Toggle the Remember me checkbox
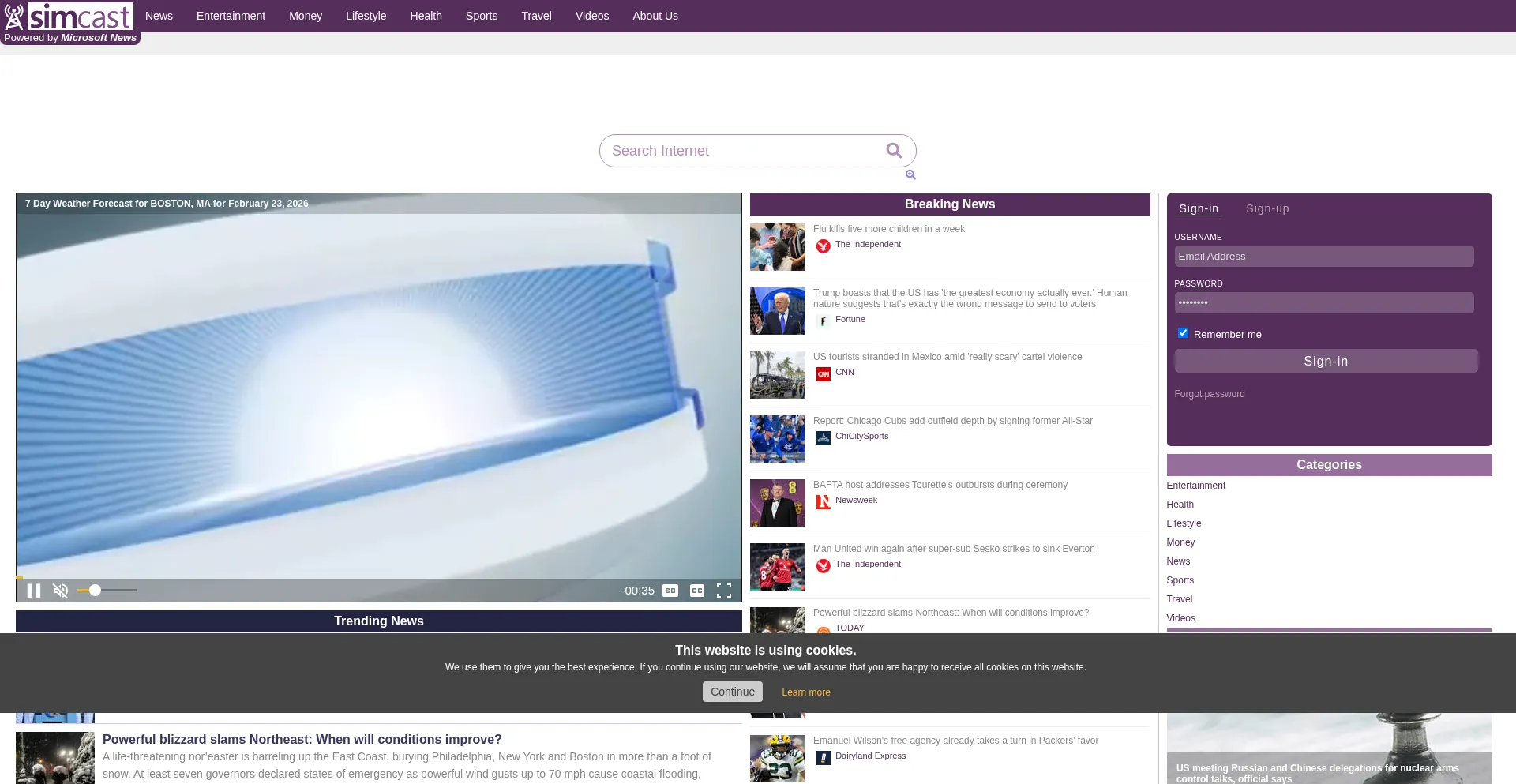 1183,333
